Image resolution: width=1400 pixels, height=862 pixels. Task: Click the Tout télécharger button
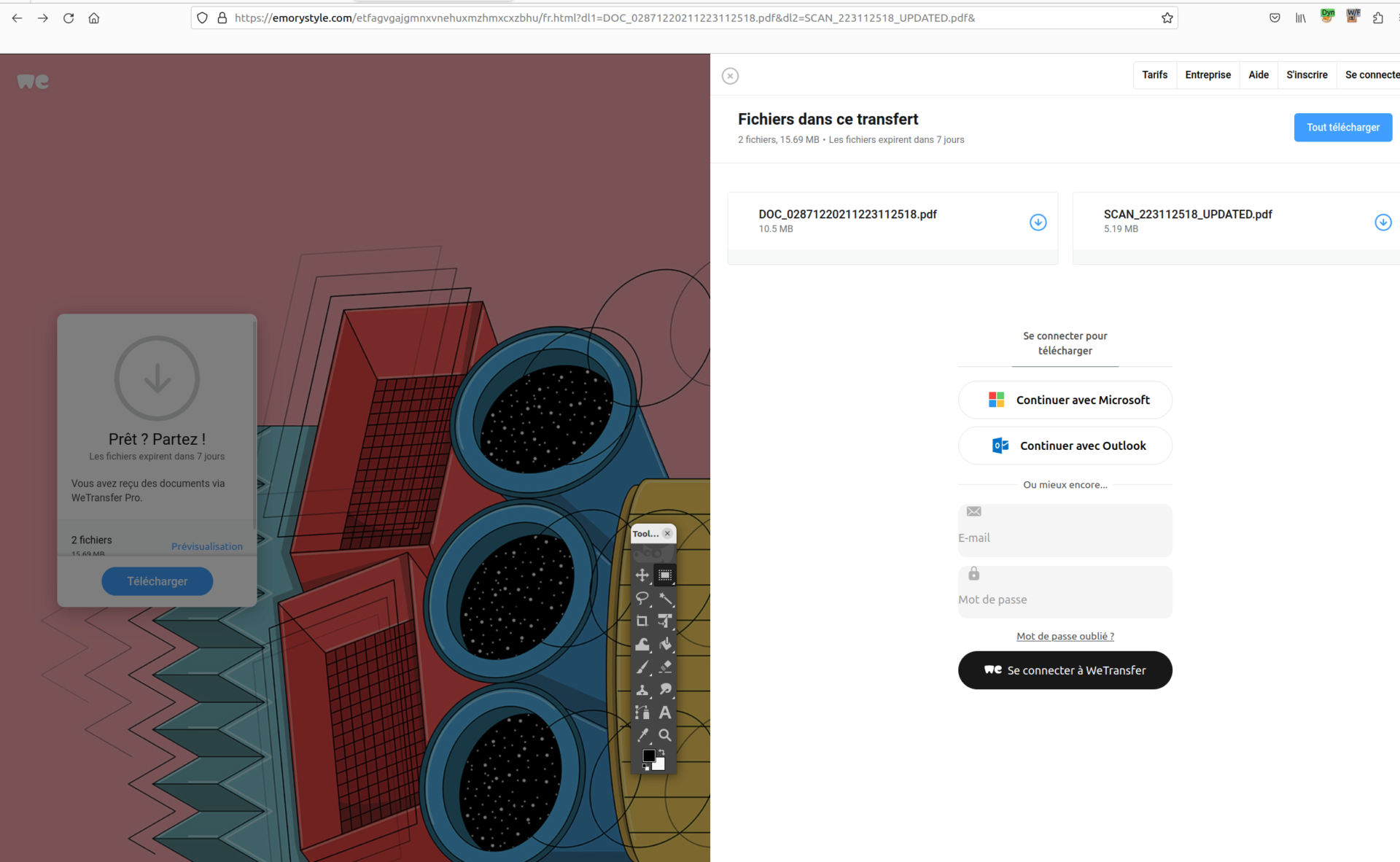click(x=1343, y=128)
